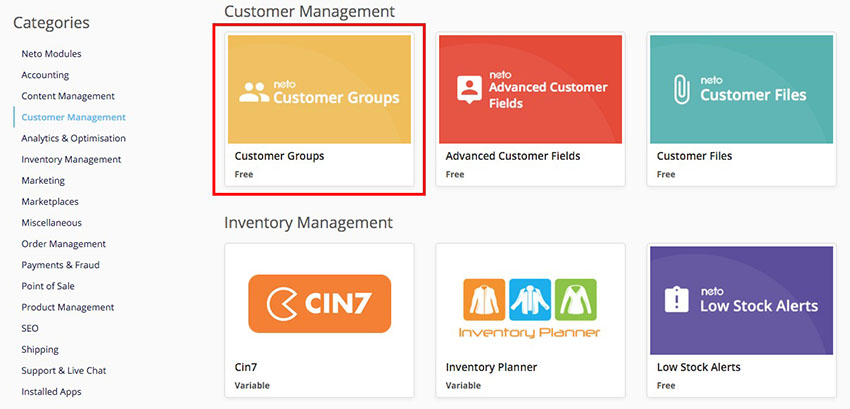Click Variable price under Cin7
This screenshot has width=850, height=409.
252,386
